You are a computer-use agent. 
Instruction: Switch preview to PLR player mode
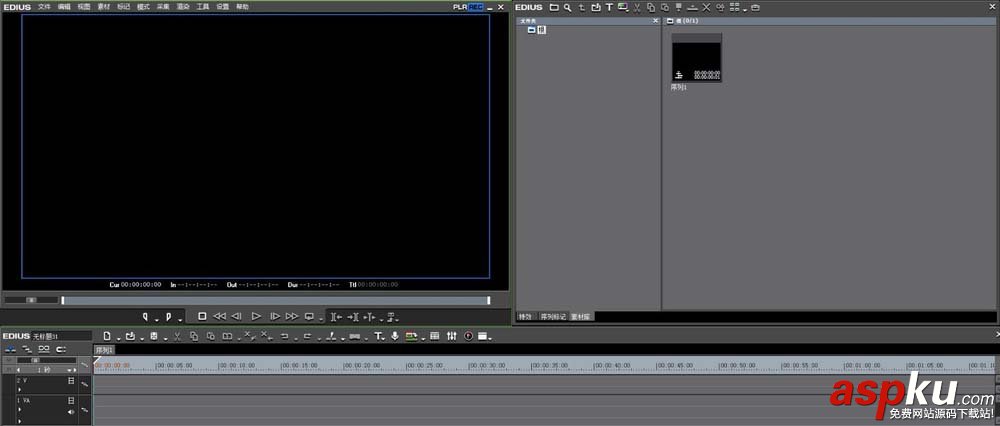pos(460,7)
